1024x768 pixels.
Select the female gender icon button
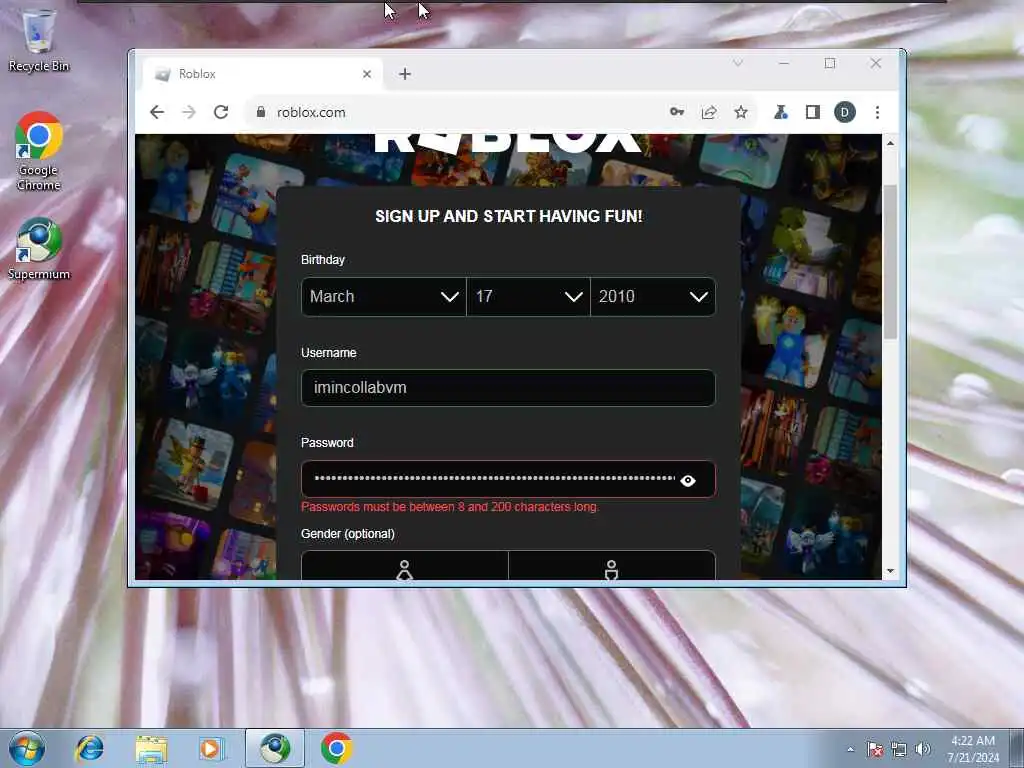coord(405,566)
